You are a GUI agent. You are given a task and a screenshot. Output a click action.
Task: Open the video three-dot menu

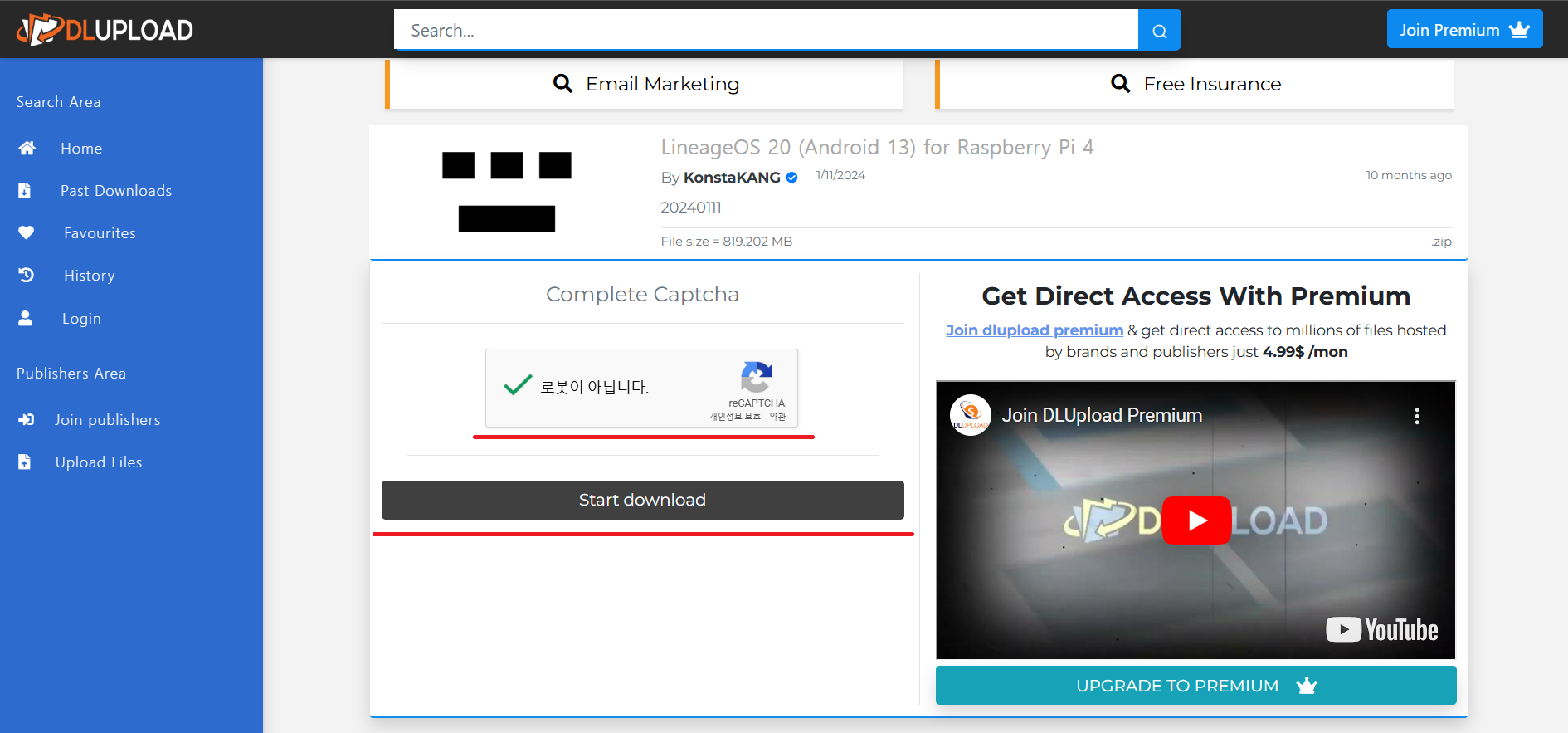[x=1417, y=416]
